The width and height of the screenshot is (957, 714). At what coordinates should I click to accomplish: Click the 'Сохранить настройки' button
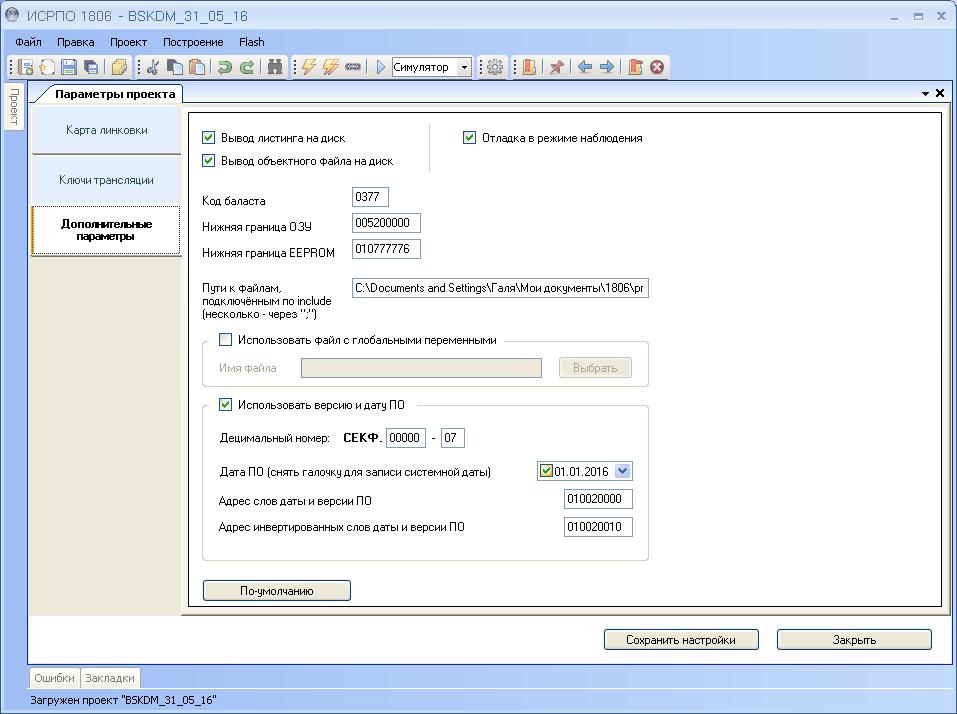(680, 640)
